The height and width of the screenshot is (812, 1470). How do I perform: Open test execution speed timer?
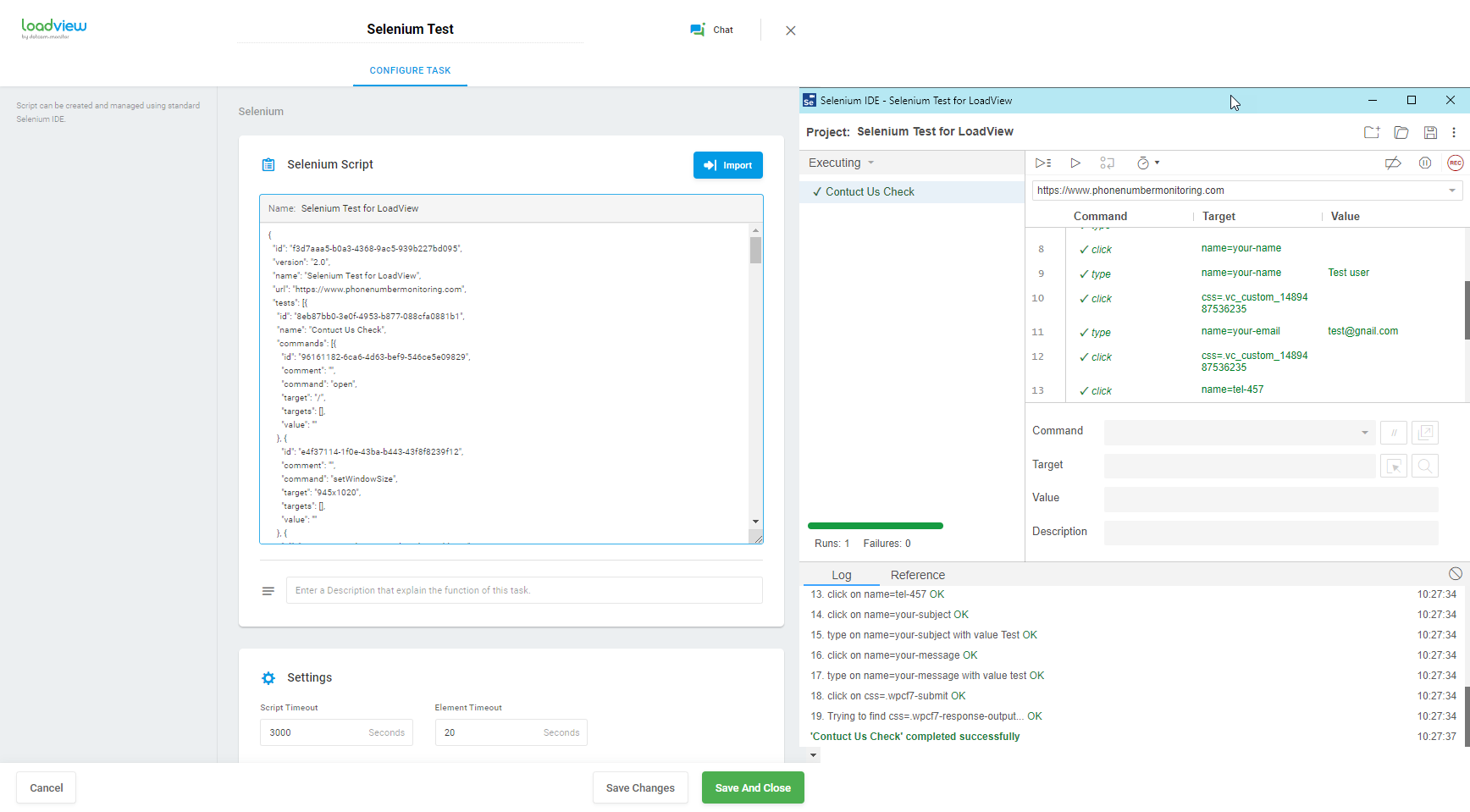tap(1143, 163)
